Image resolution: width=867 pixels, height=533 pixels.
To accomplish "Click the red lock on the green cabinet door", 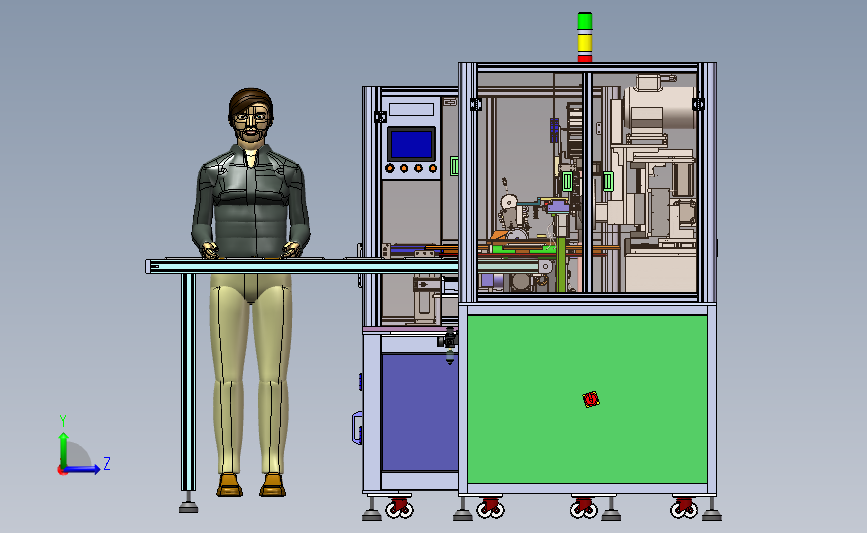I will [591, 399].
